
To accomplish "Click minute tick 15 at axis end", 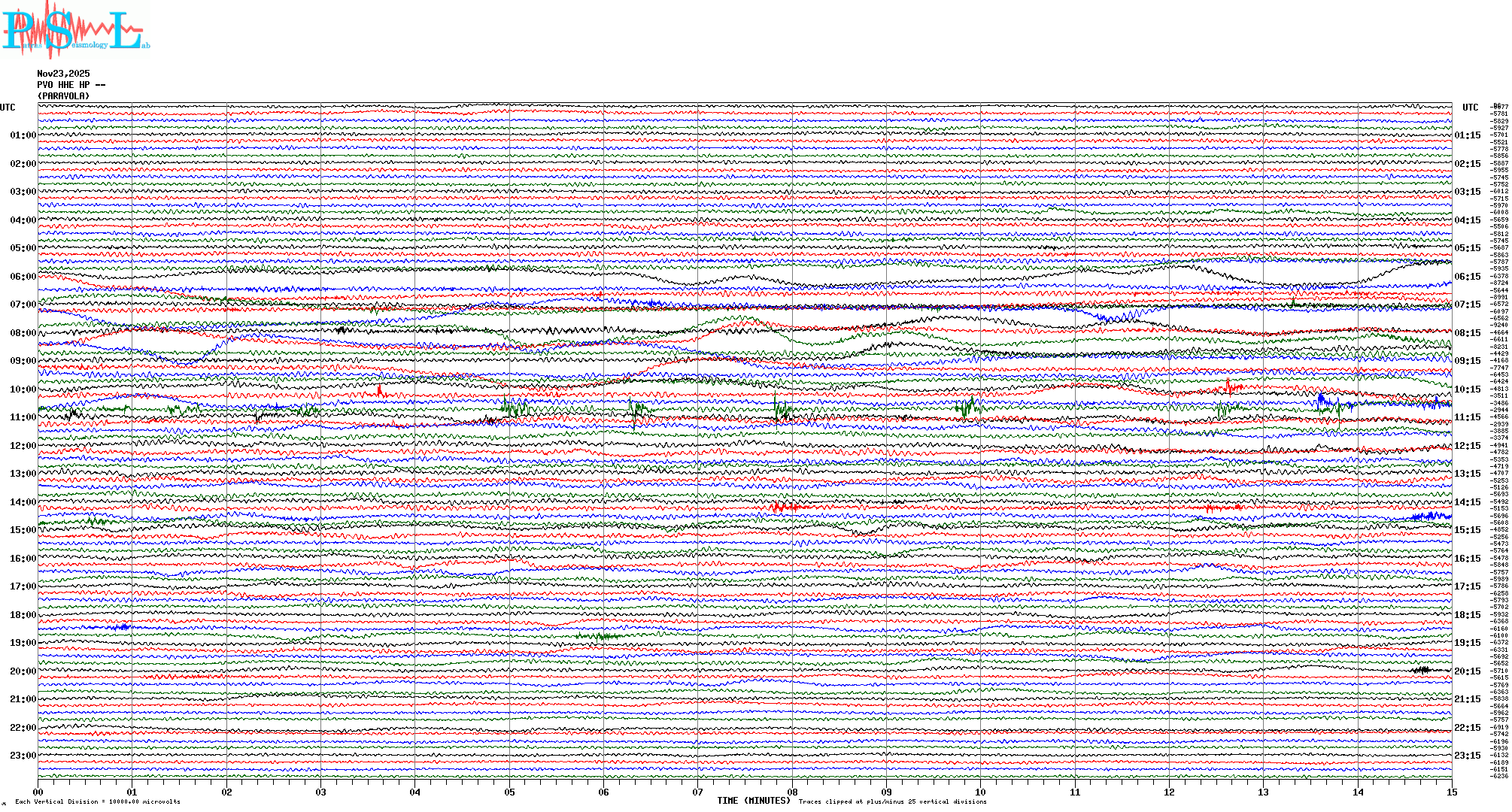I will 1451,792.
